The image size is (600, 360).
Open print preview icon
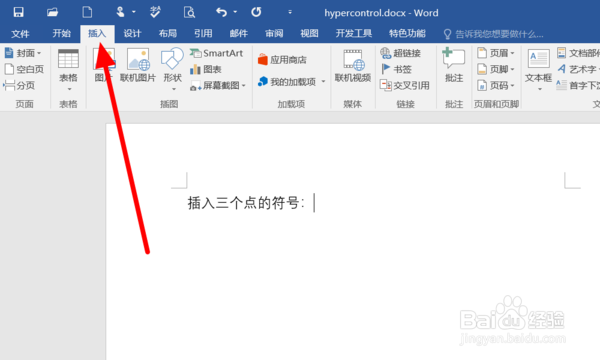click(x=189, y=12)
